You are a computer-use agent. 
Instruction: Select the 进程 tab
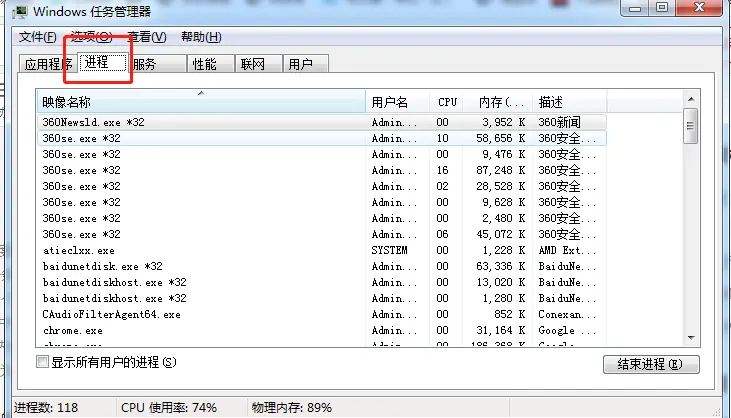[103, 62]
